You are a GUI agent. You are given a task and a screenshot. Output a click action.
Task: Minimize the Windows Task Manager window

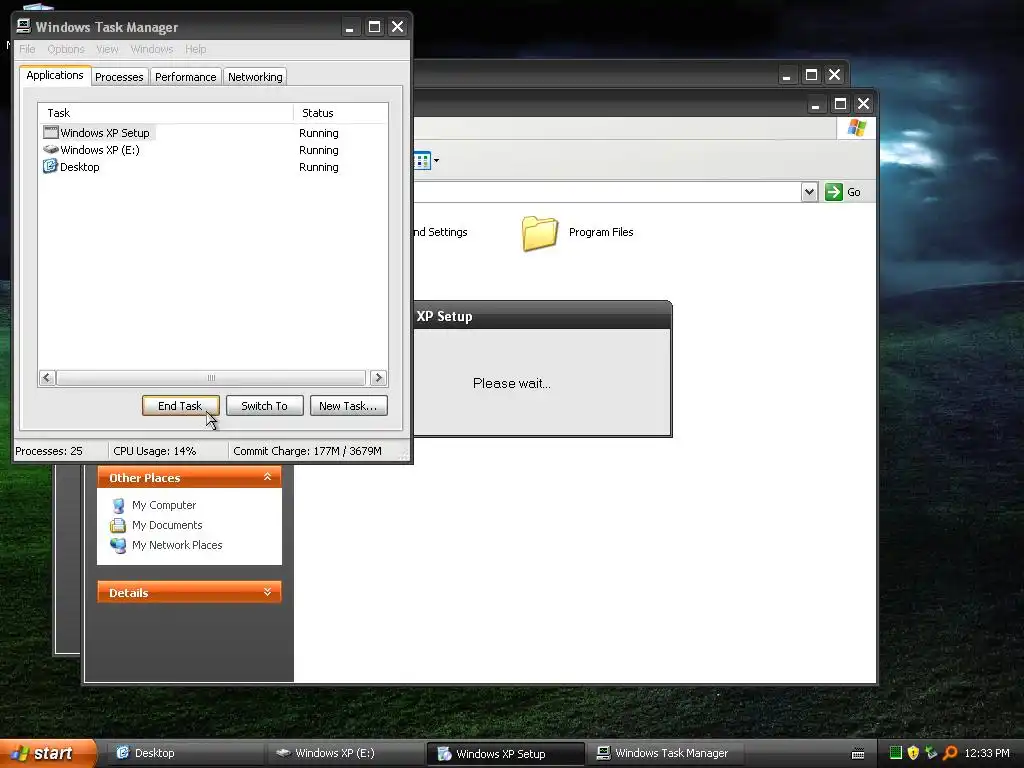(349, 27)
